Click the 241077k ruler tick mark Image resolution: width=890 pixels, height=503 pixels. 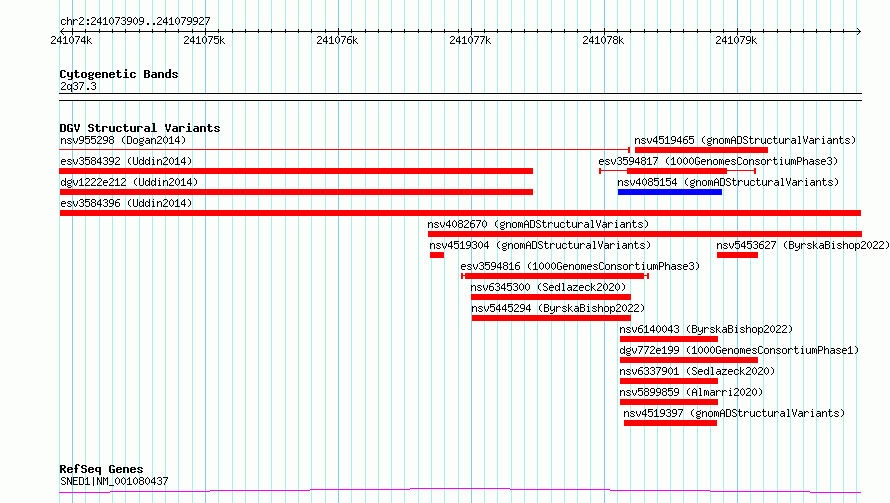(471, 31)
